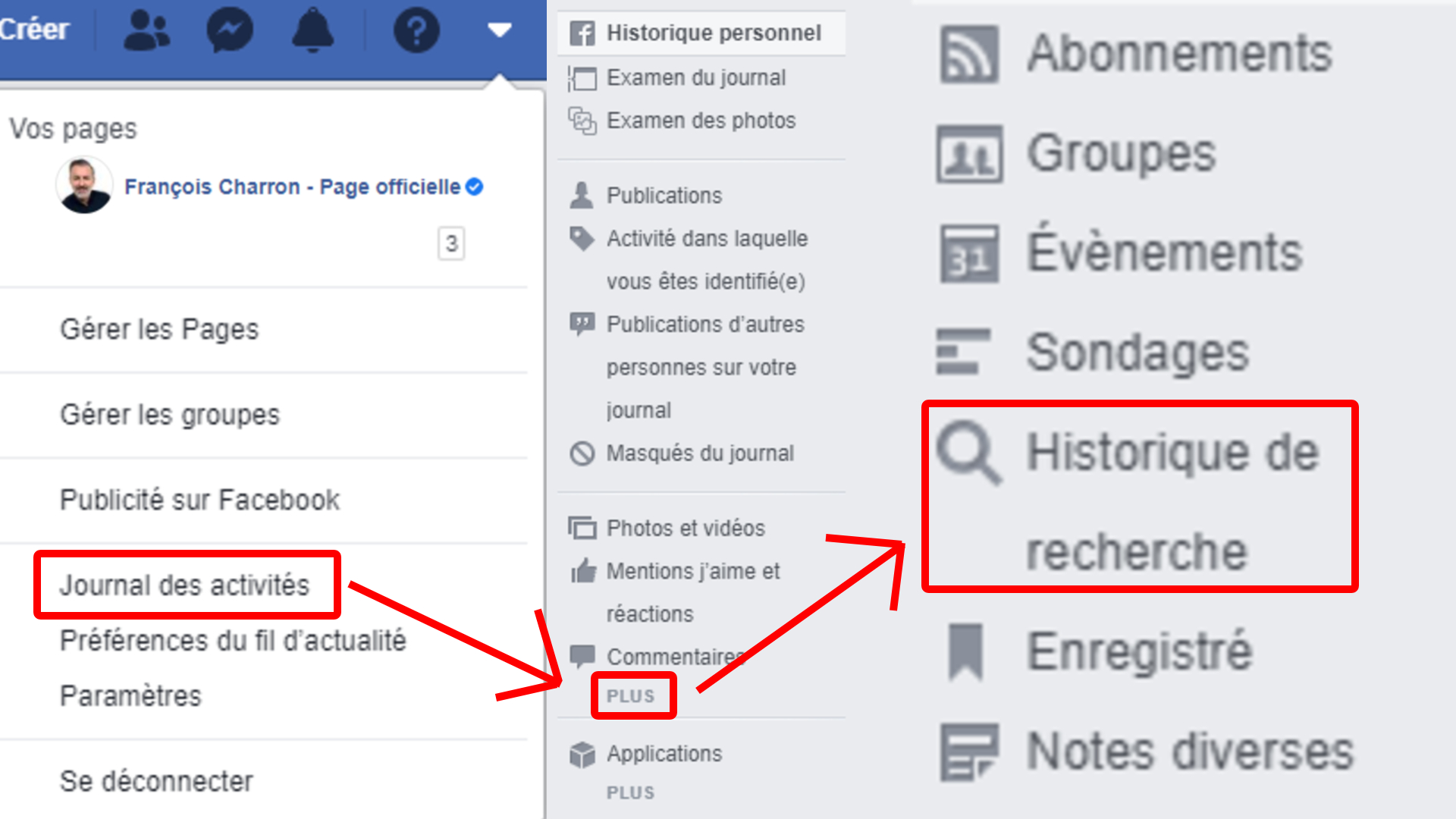Open Examen des photos

coord(701,121)
